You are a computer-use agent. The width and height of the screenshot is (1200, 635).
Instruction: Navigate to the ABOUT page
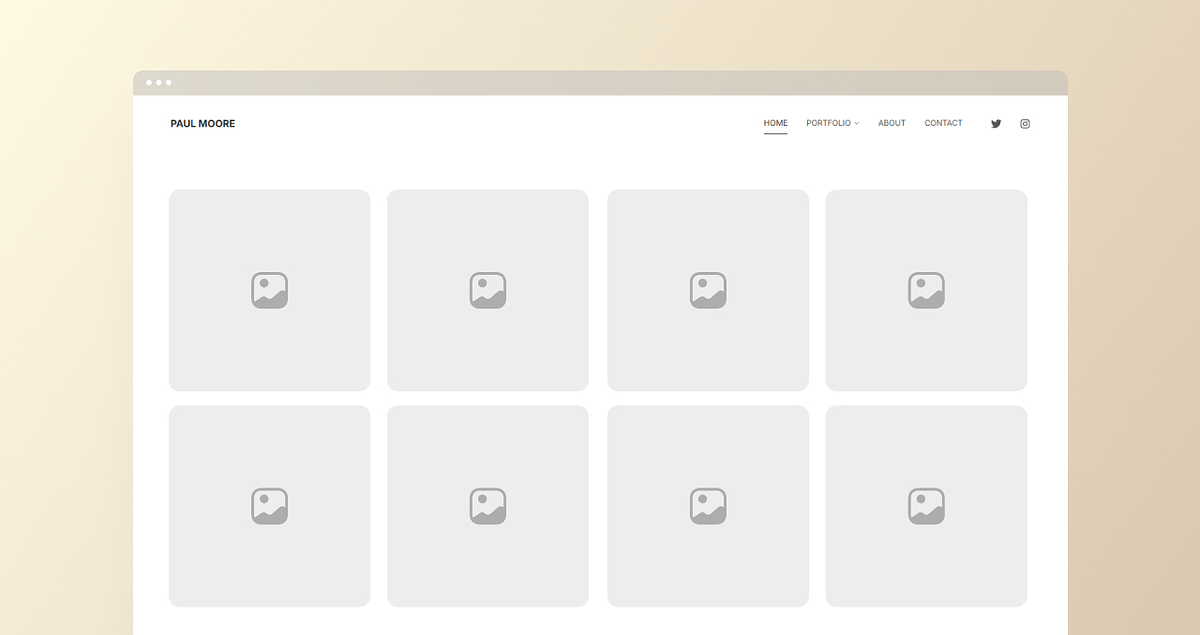(x=891, y=123)
